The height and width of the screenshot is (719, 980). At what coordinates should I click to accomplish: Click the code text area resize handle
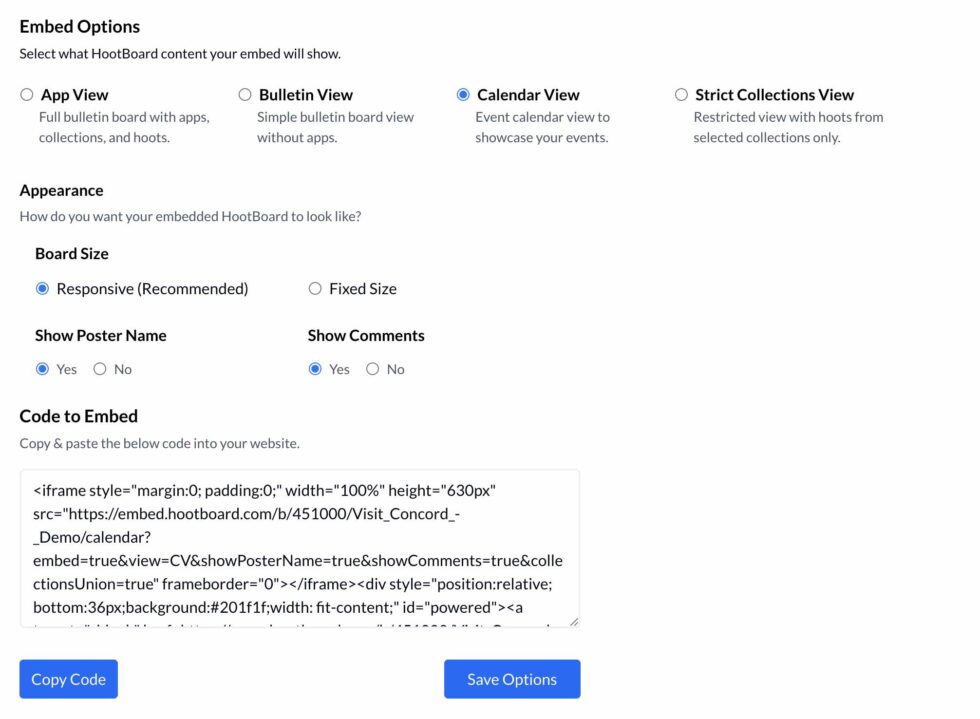tap(574, 622)
